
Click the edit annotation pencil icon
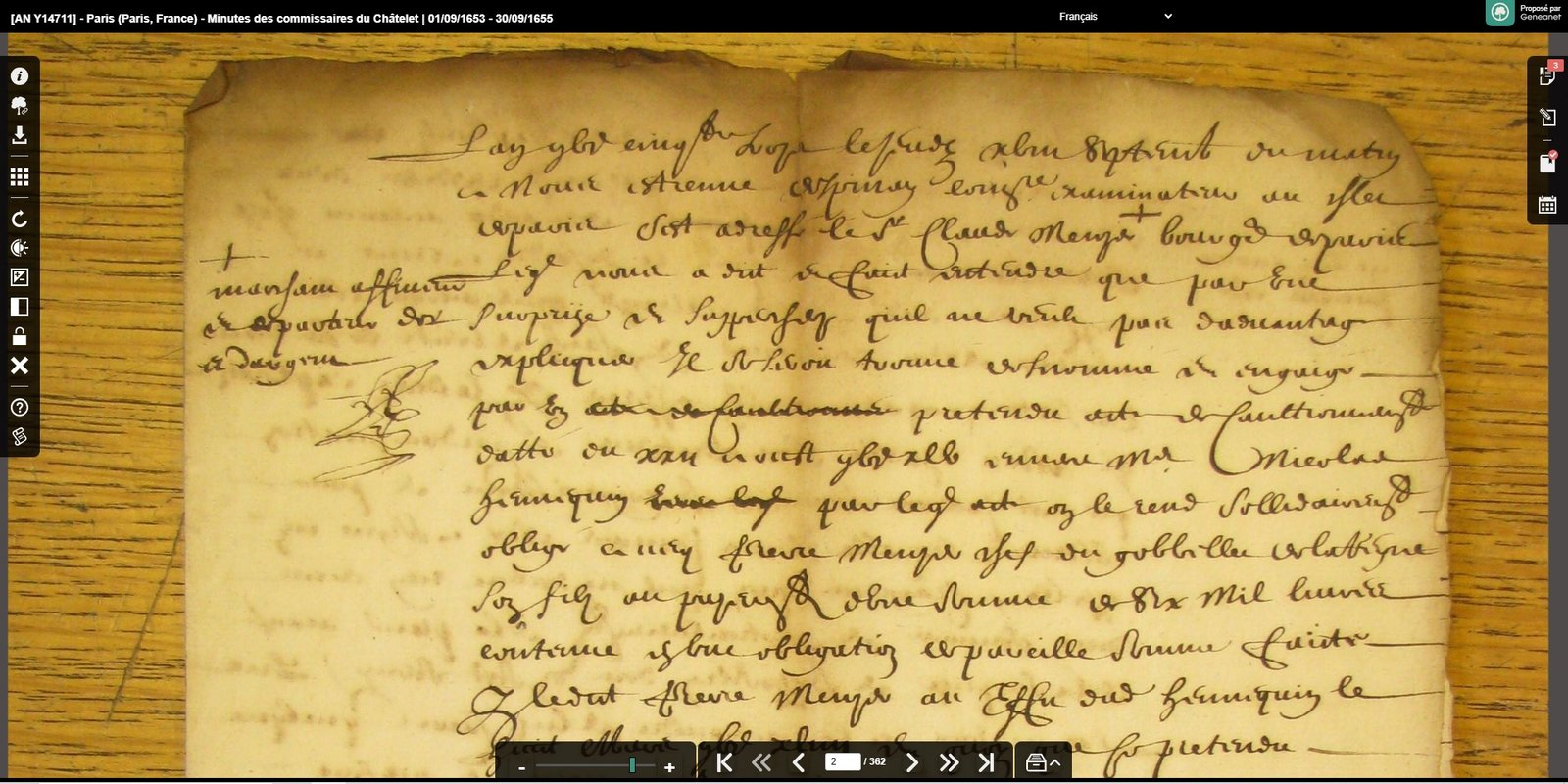(1547, 118)
